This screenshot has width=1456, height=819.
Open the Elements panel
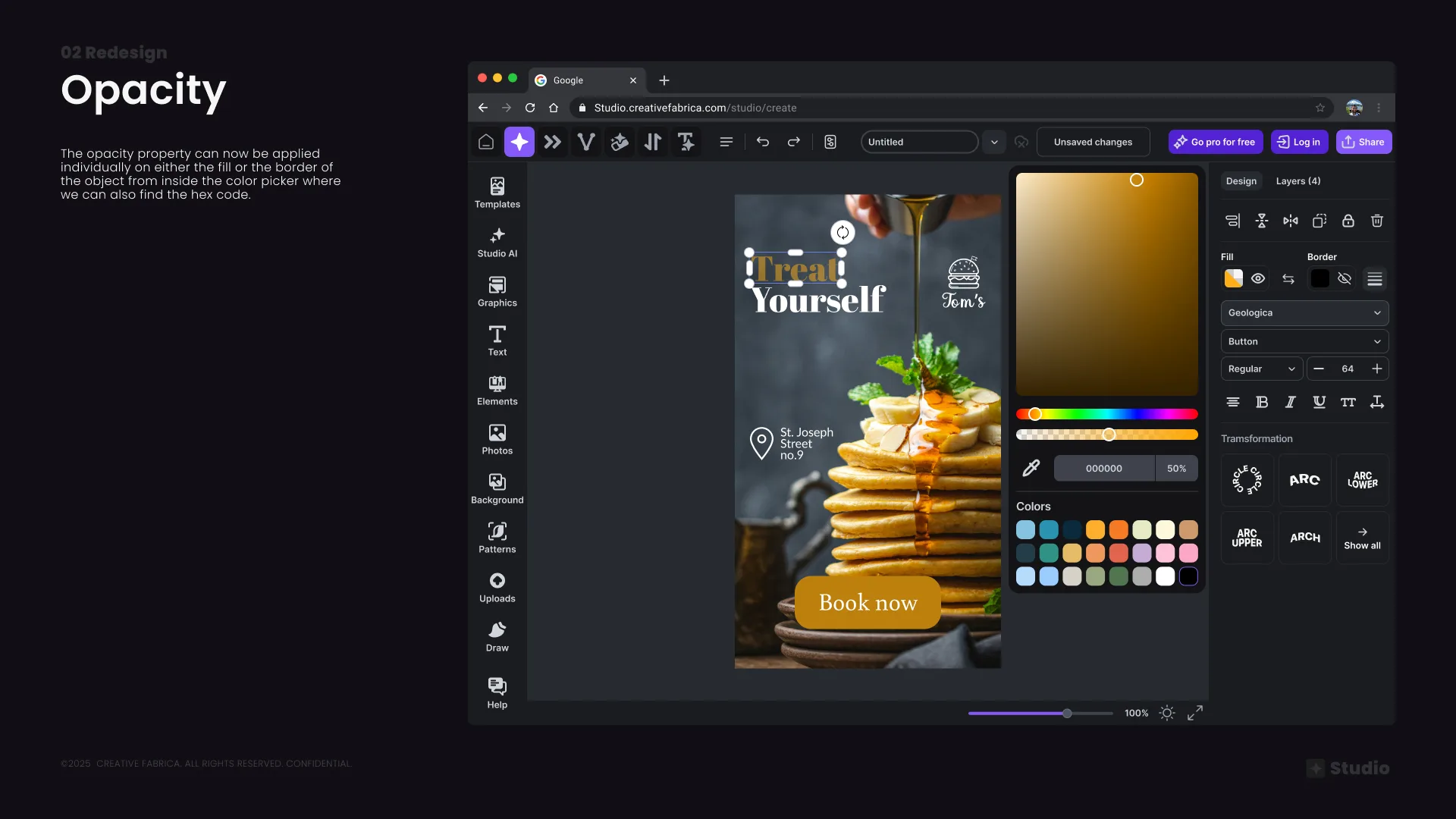pos(497,390)
